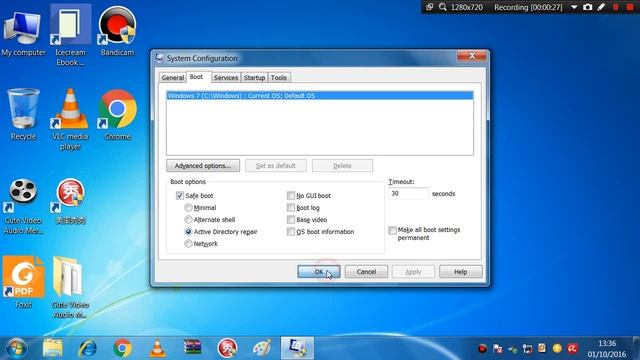Switch to the Tools tab
This screenshot has height=360, width=640.
click(x=279, y=78)
